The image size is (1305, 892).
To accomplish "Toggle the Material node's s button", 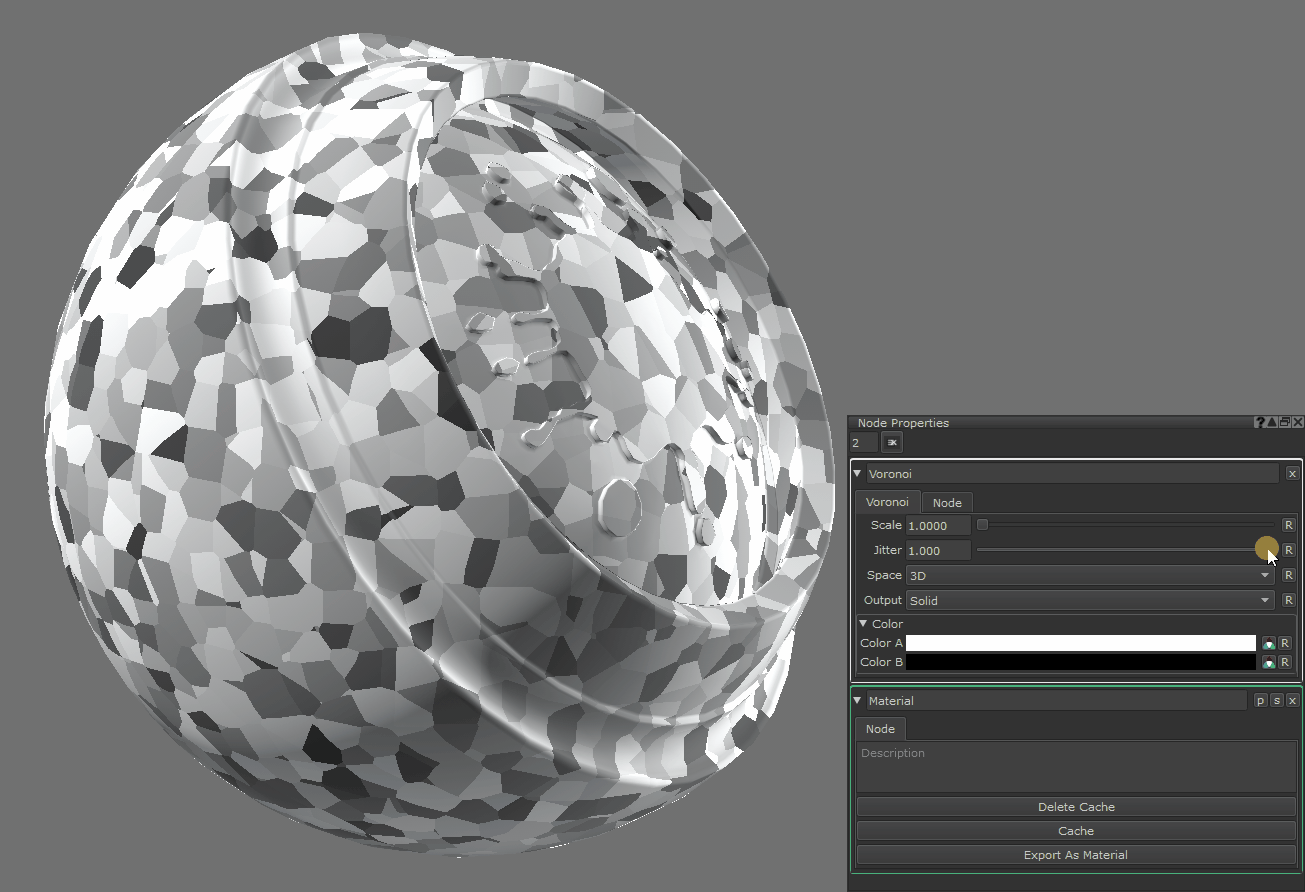I will [x=1276, y=701].
